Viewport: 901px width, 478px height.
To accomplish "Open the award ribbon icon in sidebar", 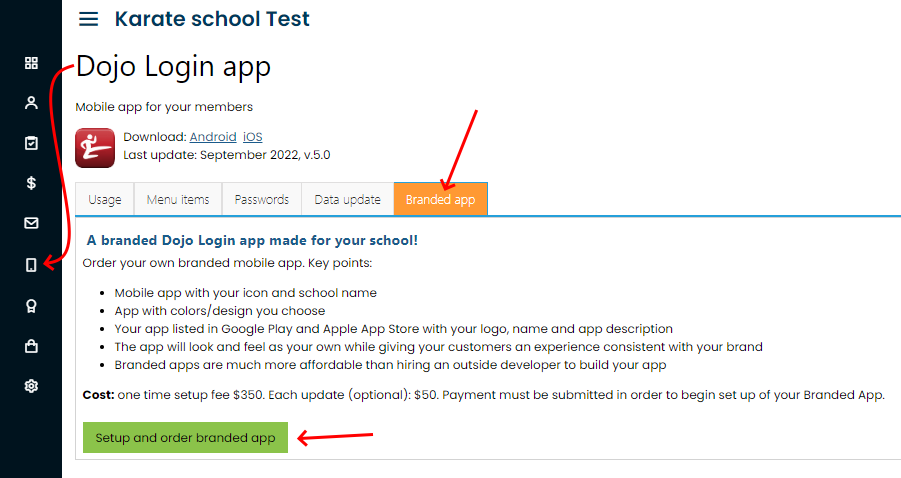I will 32,306.
